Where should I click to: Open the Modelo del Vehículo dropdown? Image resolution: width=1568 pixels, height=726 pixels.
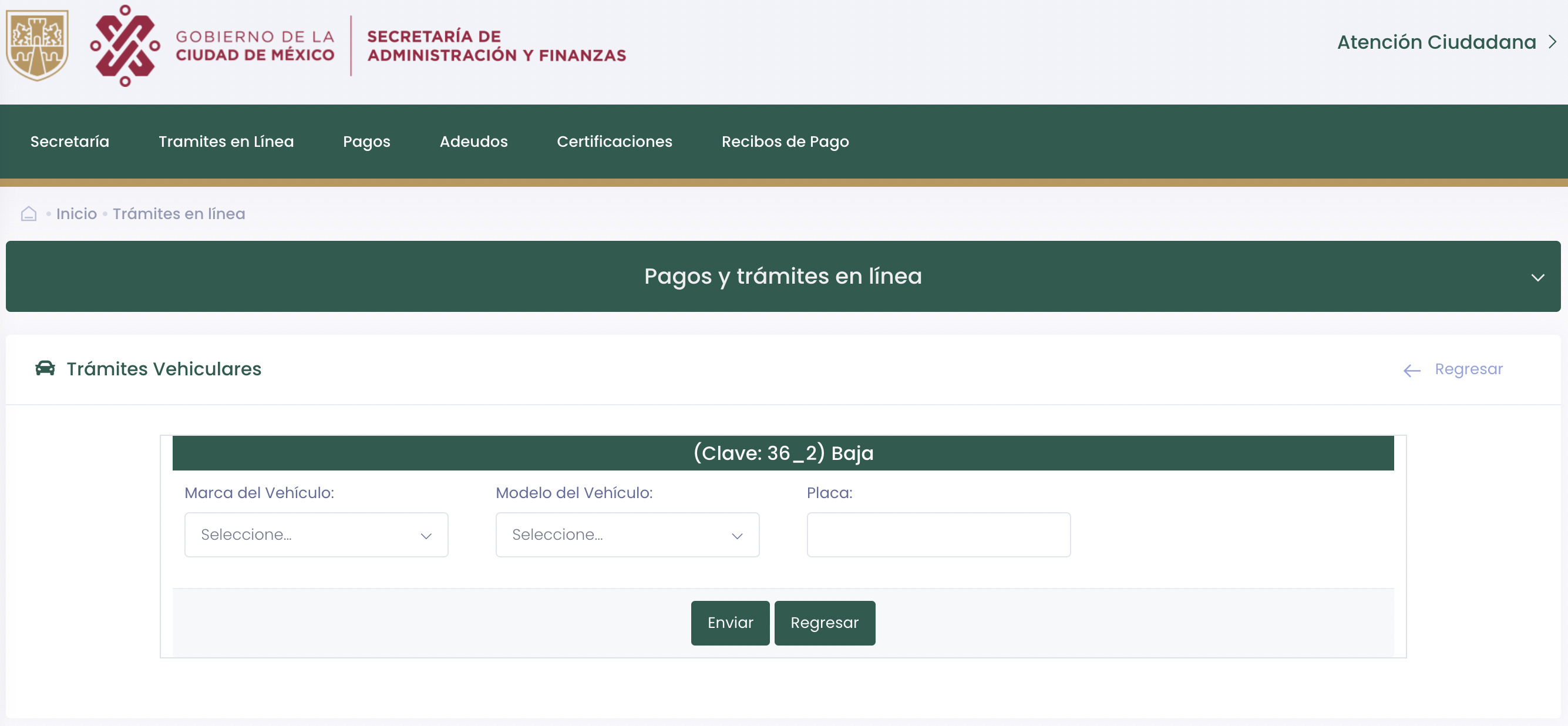[x=627, y=535]
